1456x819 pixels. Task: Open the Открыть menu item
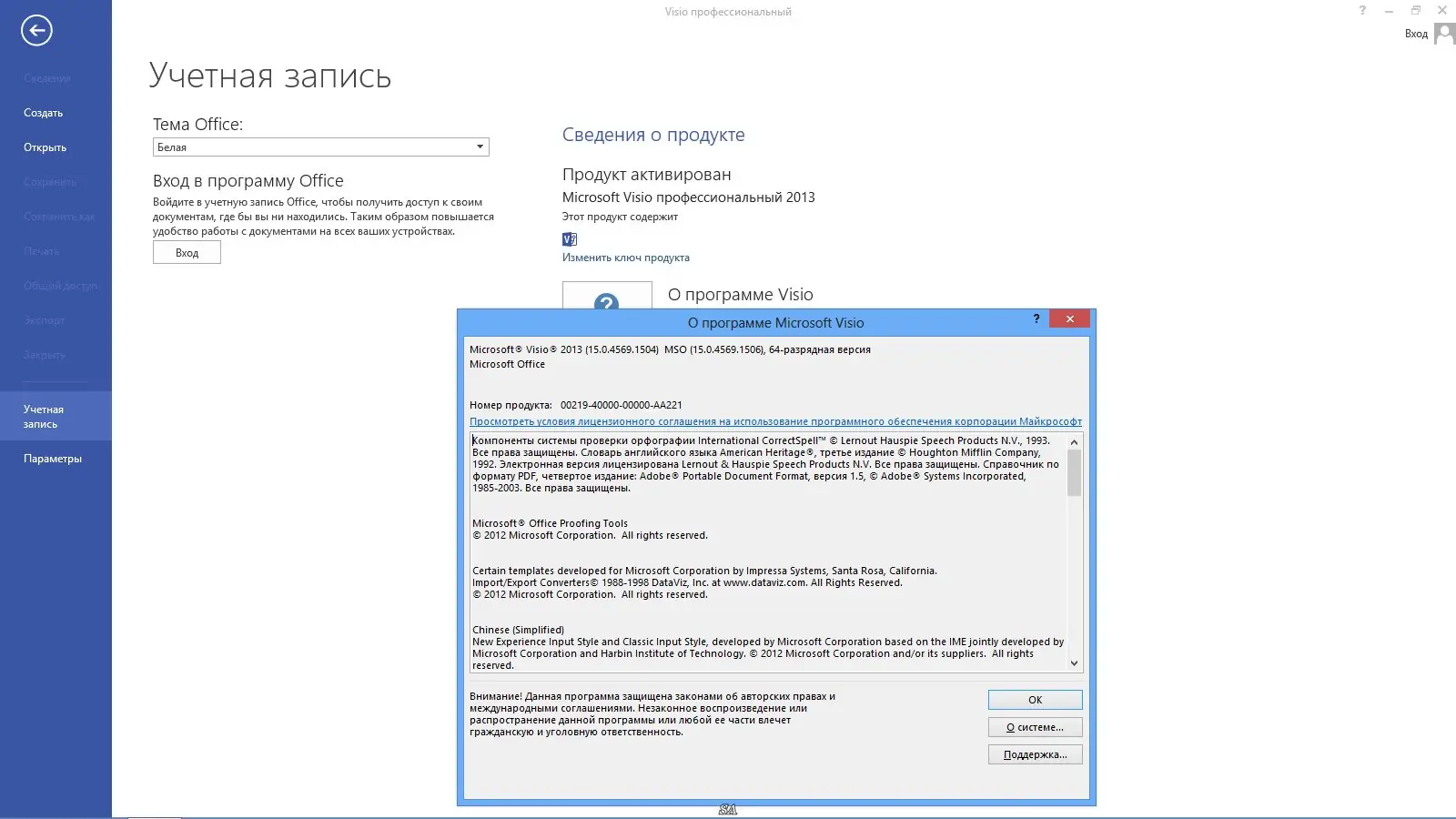(45, 147)
